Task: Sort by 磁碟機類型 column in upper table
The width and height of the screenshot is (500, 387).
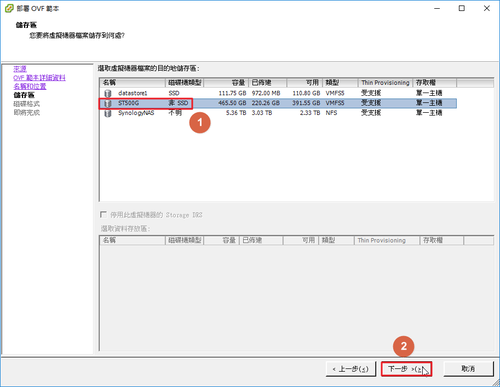Action: (x=184, y=83)
